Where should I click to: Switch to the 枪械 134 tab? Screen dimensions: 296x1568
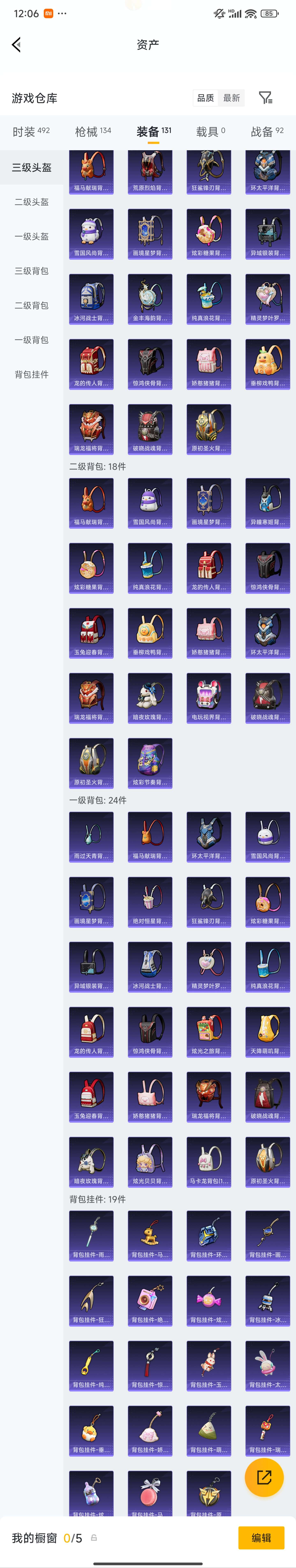coord(92,131)
